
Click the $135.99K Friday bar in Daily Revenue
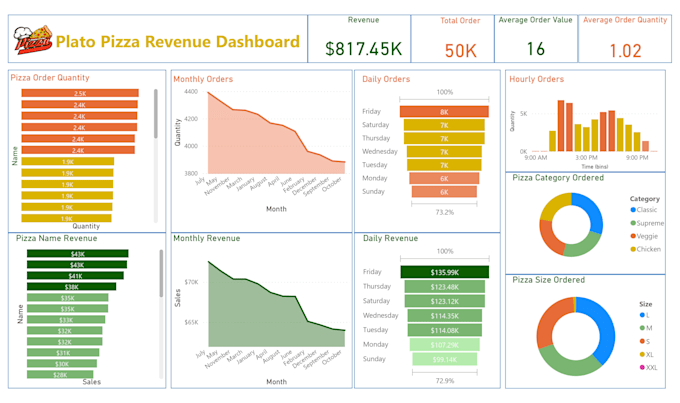pyautogui.click(x=445, y=272)
